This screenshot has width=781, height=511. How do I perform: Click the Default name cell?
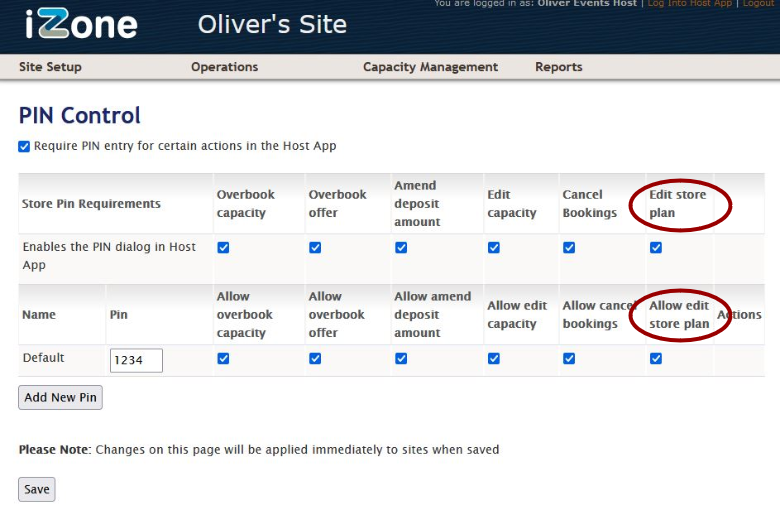tap(43, 358)
